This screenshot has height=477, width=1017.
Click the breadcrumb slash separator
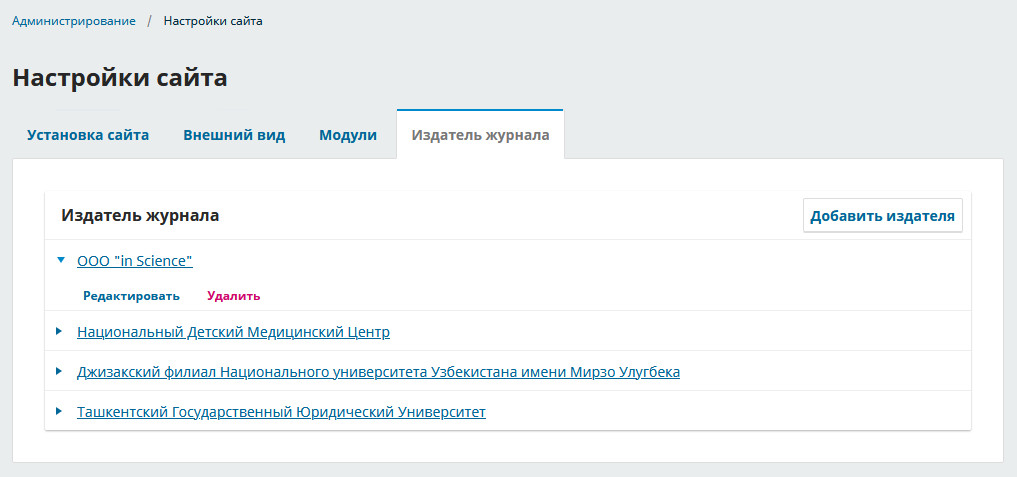pyautogui.click(x=149, y=21)
